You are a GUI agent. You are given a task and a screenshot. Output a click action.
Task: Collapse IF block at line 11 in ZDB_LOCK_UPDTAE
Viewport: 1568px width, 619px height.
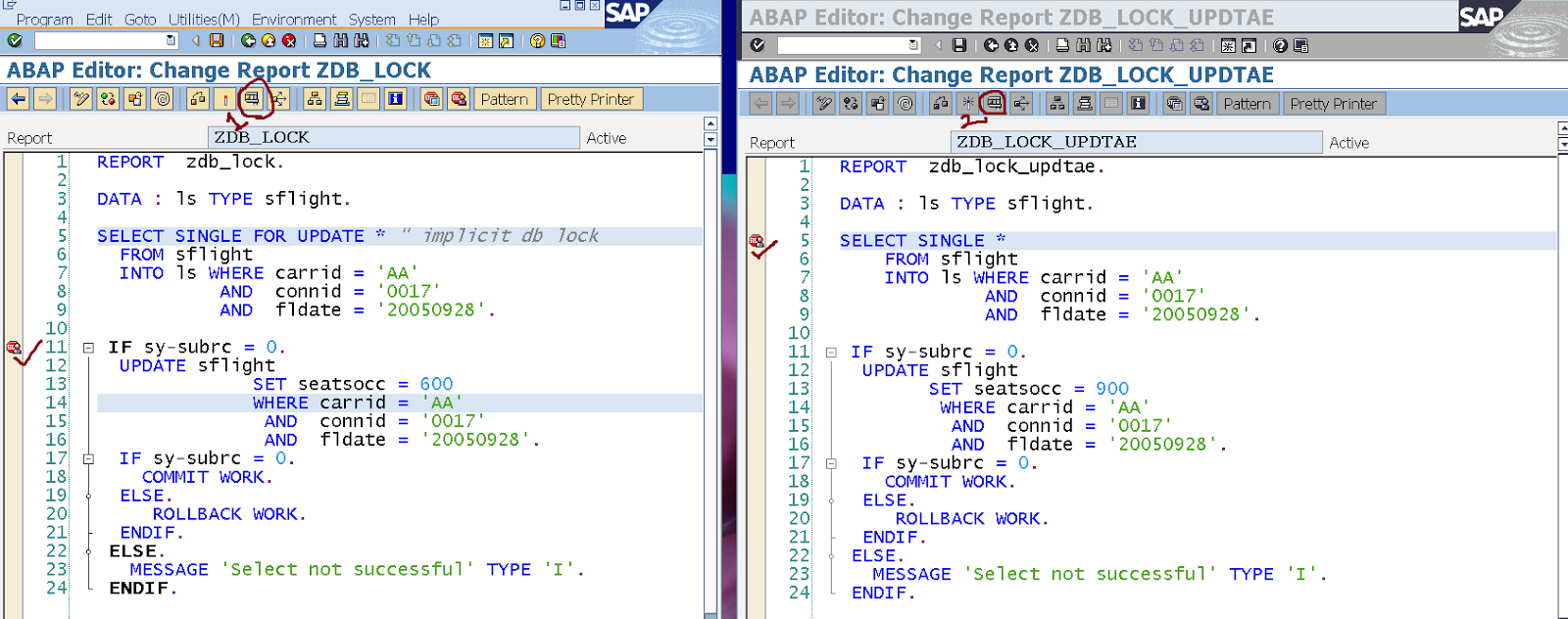(831, 352)
